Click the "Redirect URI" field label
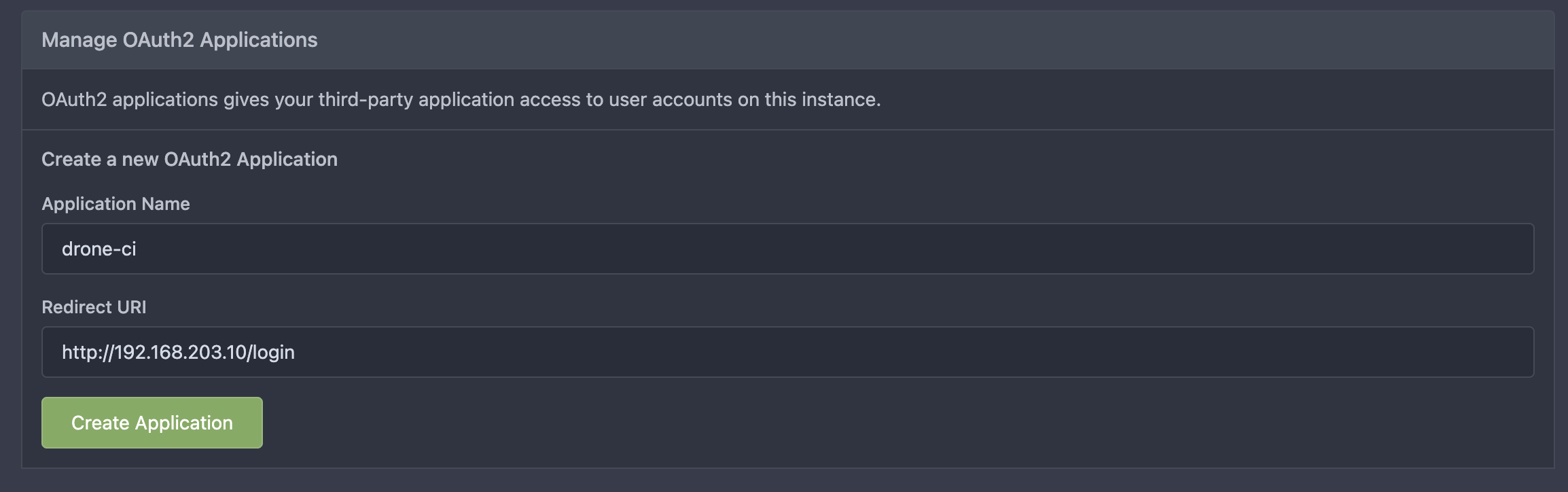Screen dimensions: 1568x492 (x=94, y=307)
